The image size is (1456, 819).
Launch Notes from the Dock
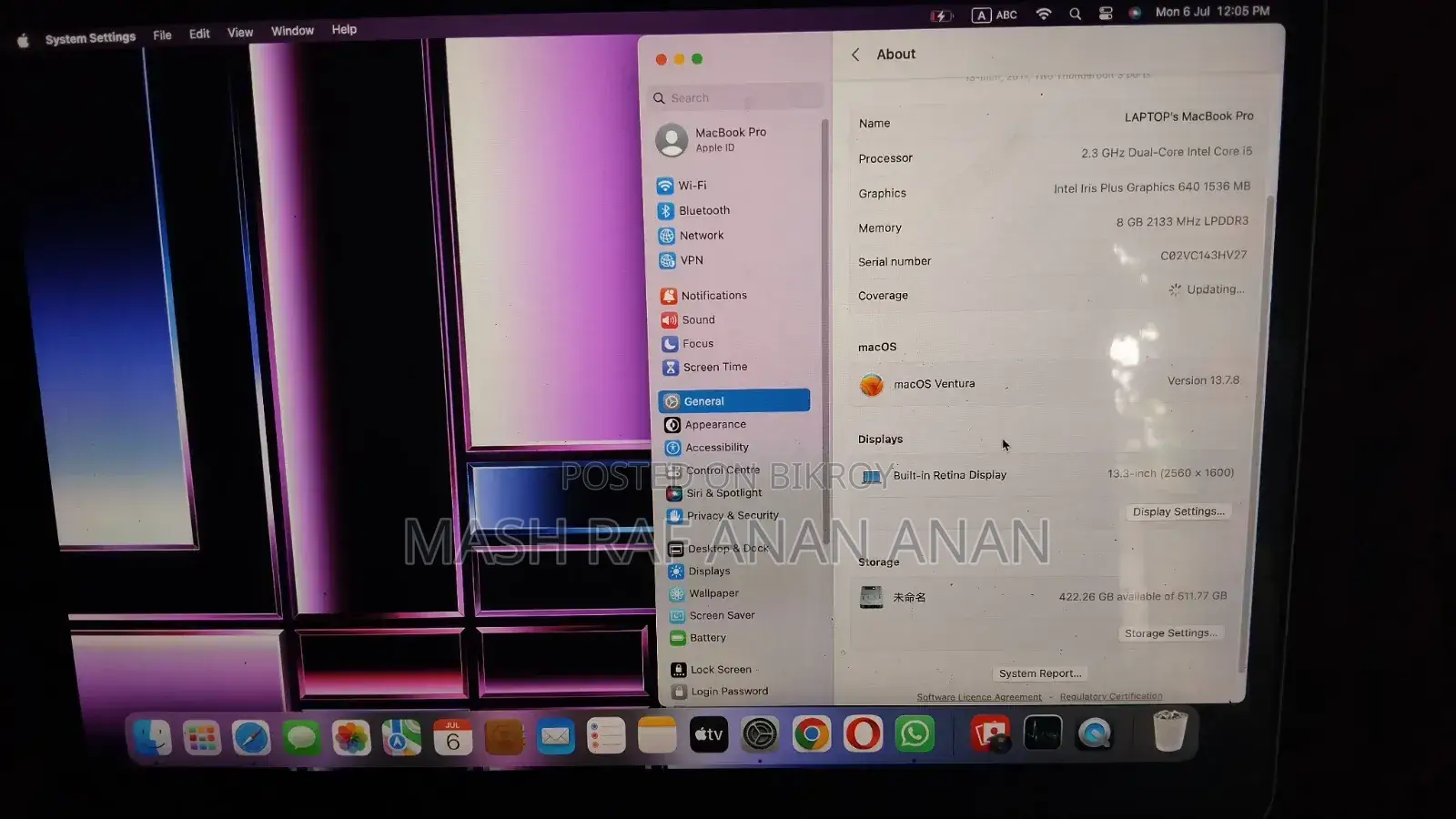click(x=657, y=735)
